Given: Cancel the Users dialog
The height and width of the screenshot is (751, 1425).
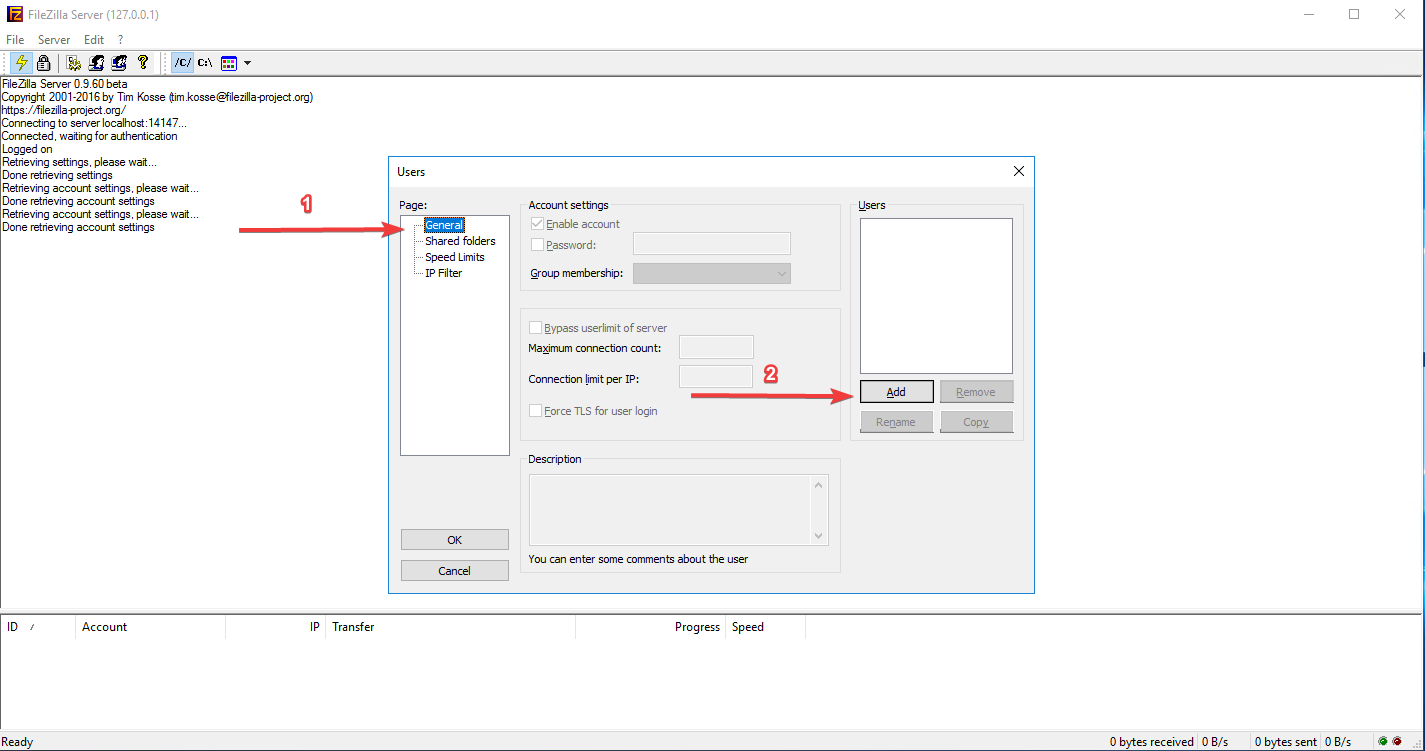Looking at the screenshot, I should click(x=455, y=570).
